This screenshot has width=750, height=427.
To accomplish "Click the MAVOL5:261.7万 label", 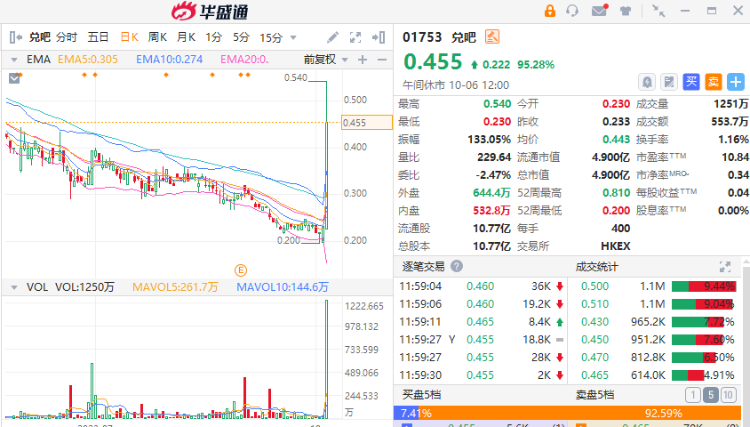I will [x=175, y=287].
